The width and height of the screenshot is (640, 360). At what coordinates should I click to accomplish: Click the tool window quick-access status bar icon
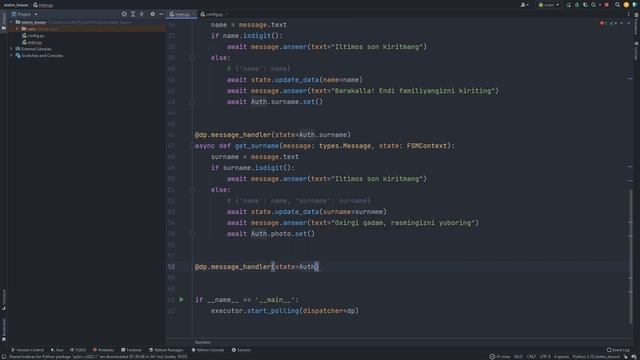[x=3, y=357]
